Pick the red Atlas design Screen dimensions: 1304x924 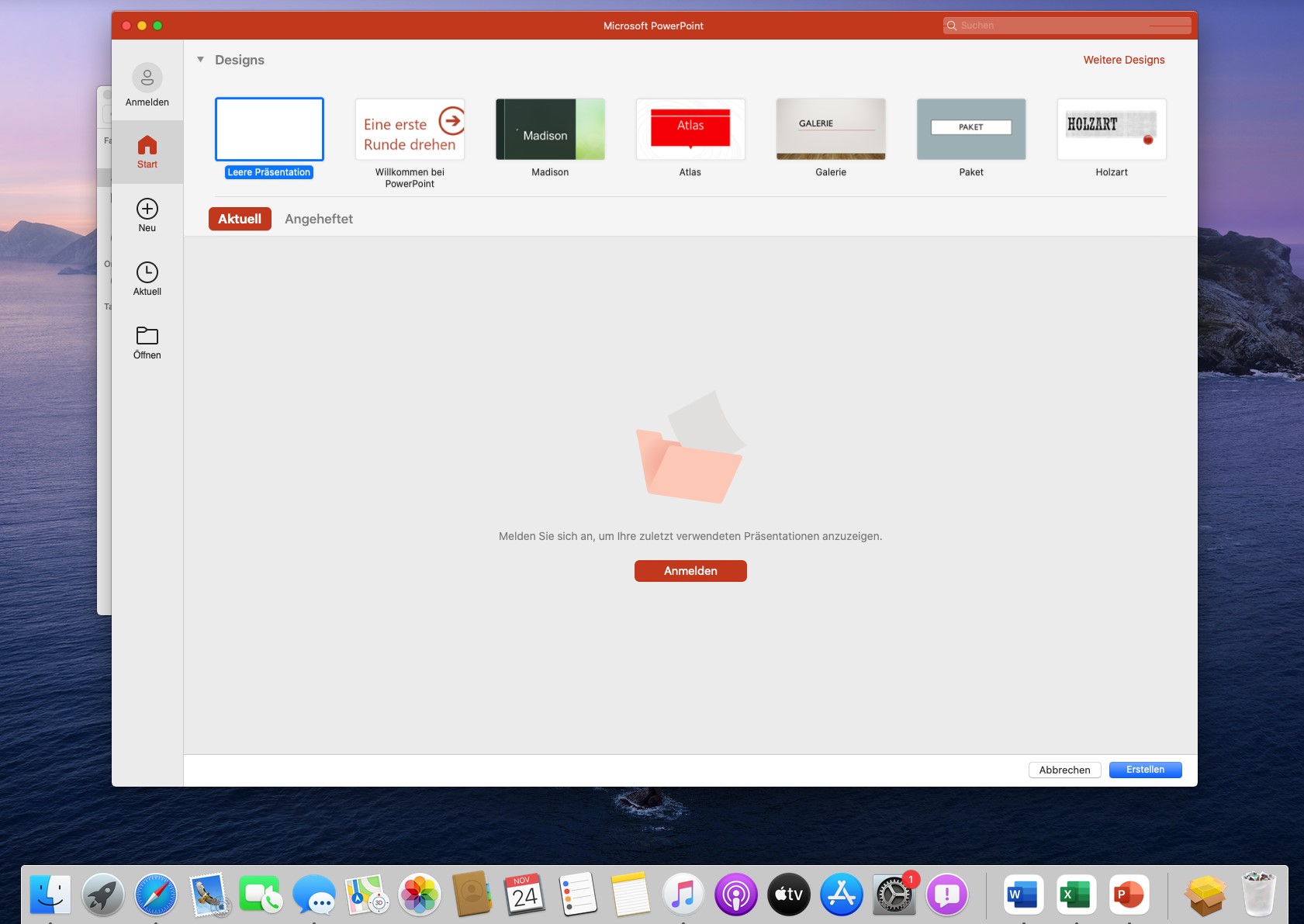(690, 130)
